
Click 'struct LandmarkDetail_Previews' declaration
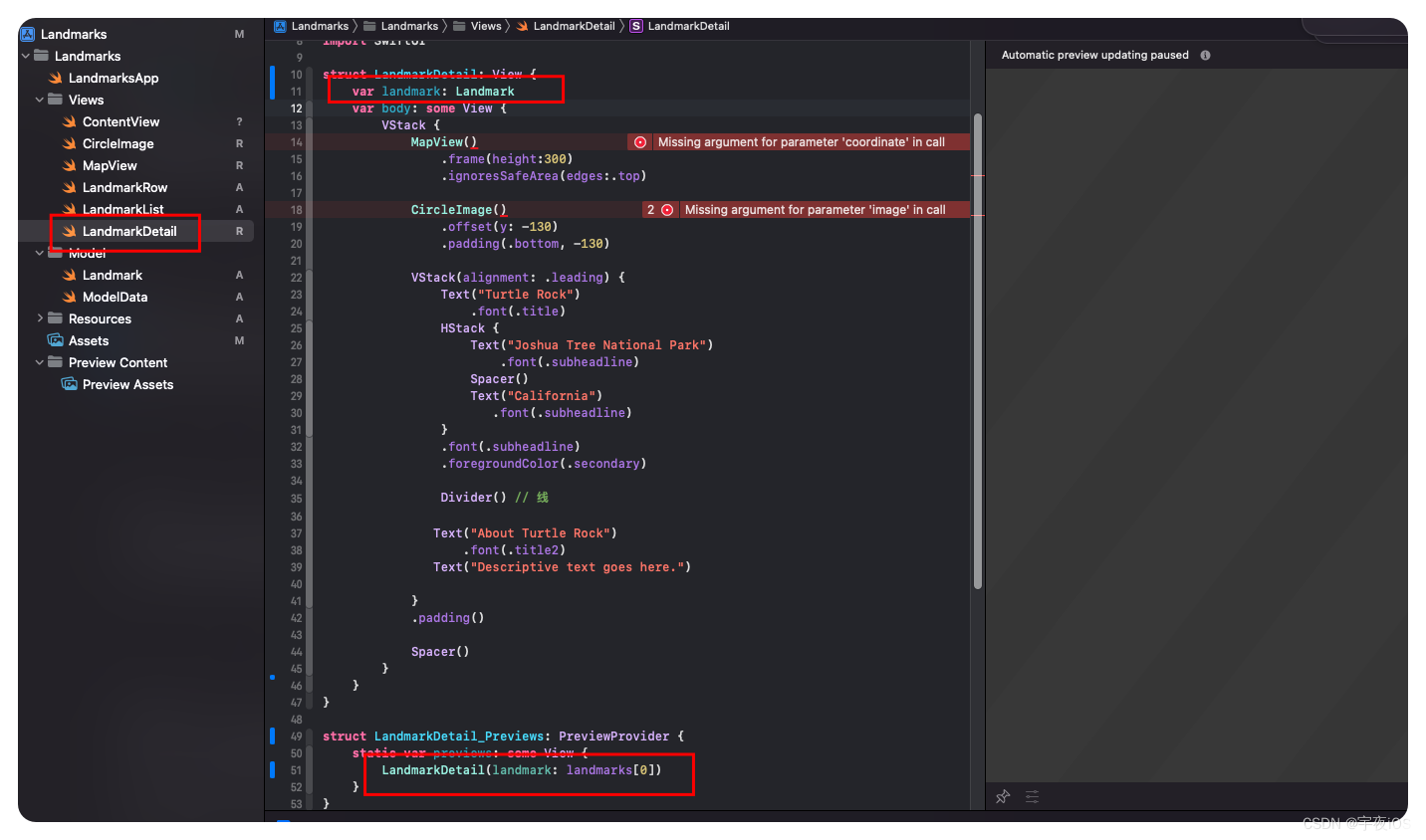coord(503,736)
